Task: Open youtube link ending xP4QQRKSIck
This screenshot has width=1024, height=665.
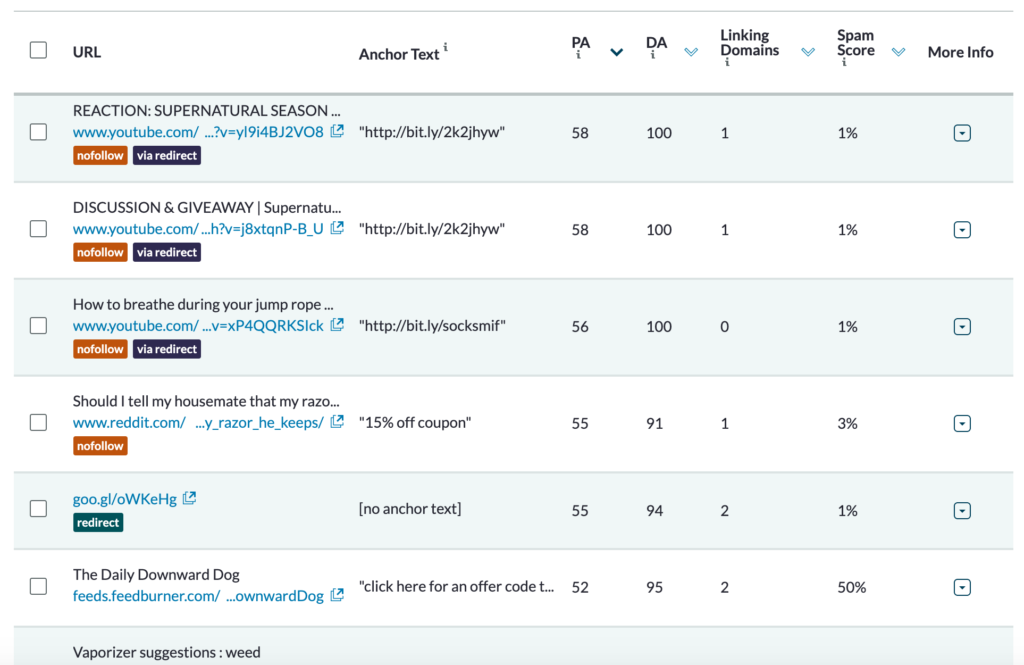Action: [x=198, y=325]
